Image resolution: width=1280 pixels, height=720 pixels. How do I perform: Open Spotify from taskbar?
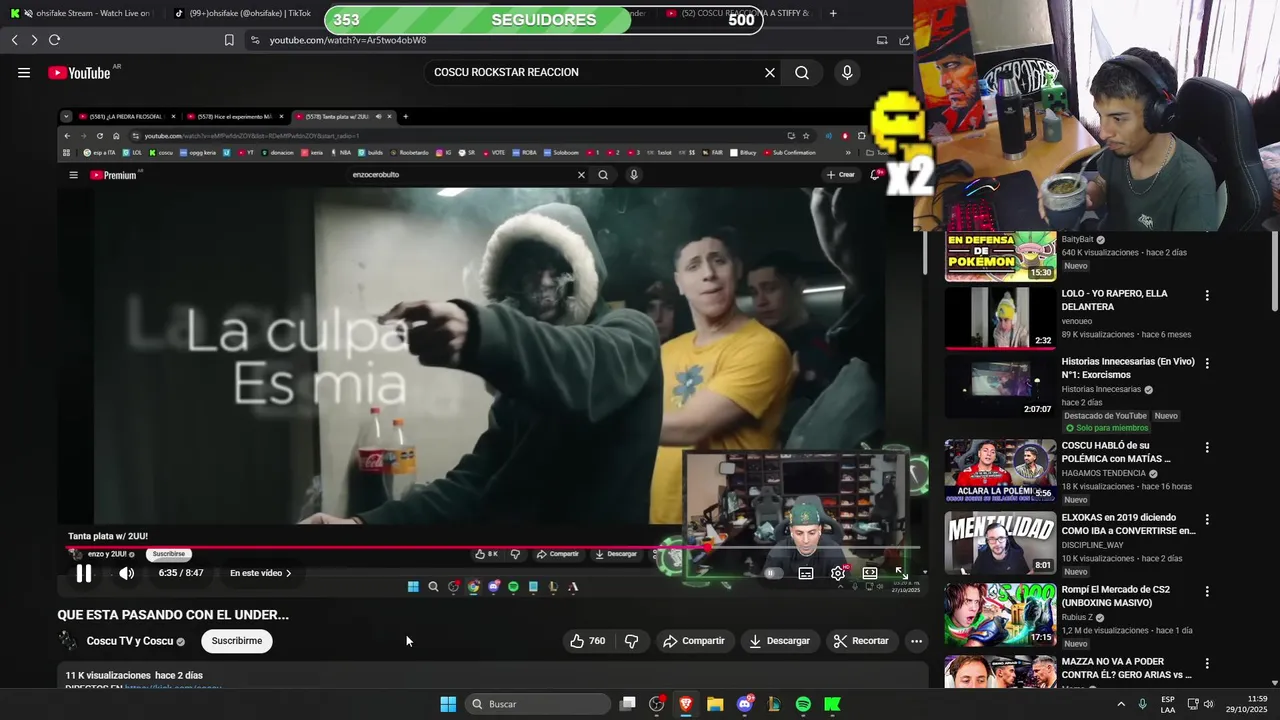[x=803, y=704]
